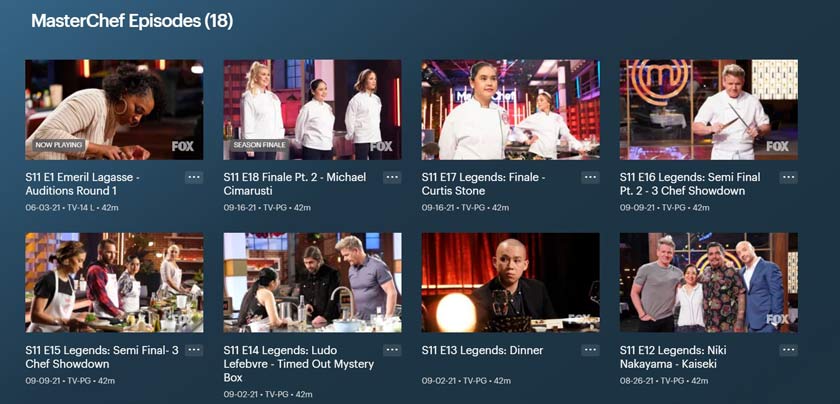This screenshot has width=840, height=404.
Task: Open the S11 E15 kitchen showdown thumbnail
Action: coord(114,282)
